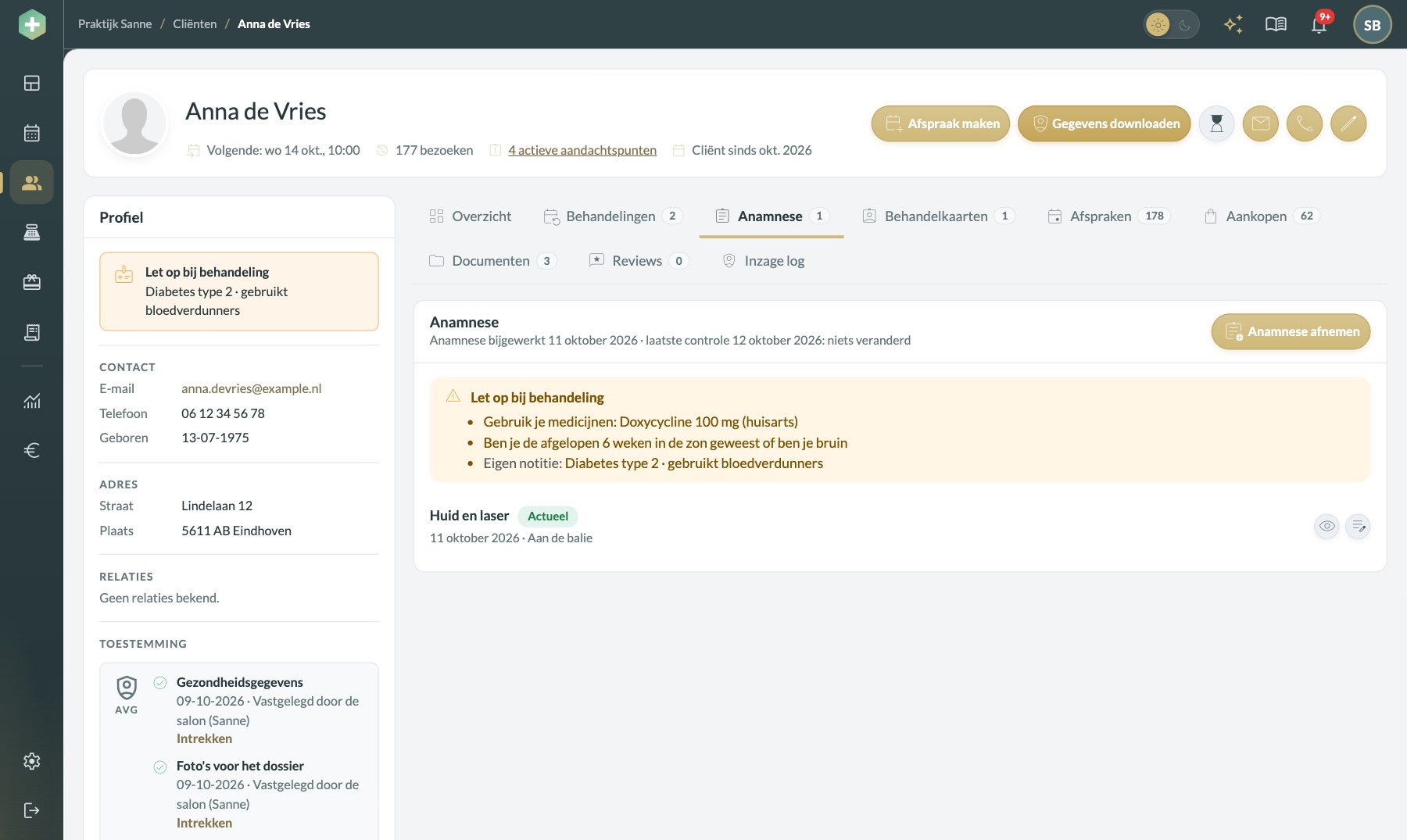The width and height of the screenshot is (1407, 840).
Task: Go to Cliënten breadcrumb
Action: click(195, 24)
